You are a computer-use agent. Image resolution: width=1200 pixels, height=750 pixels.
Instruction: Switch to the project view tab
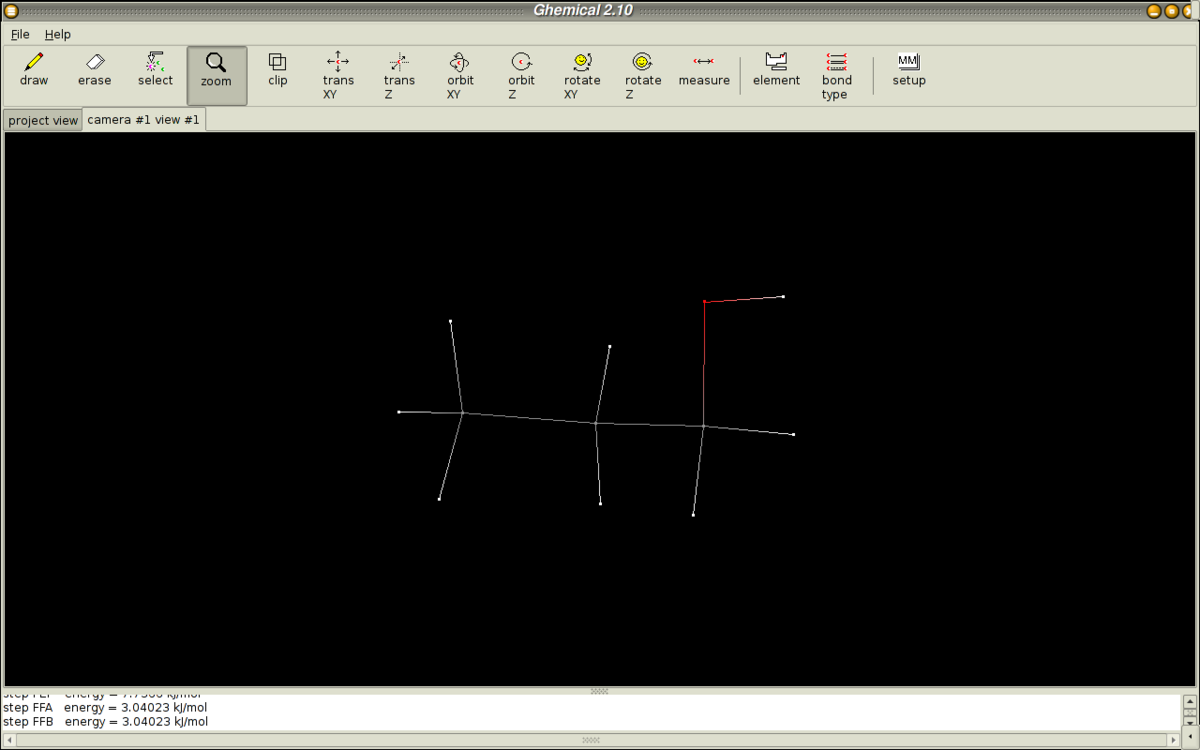coord(43,120)
